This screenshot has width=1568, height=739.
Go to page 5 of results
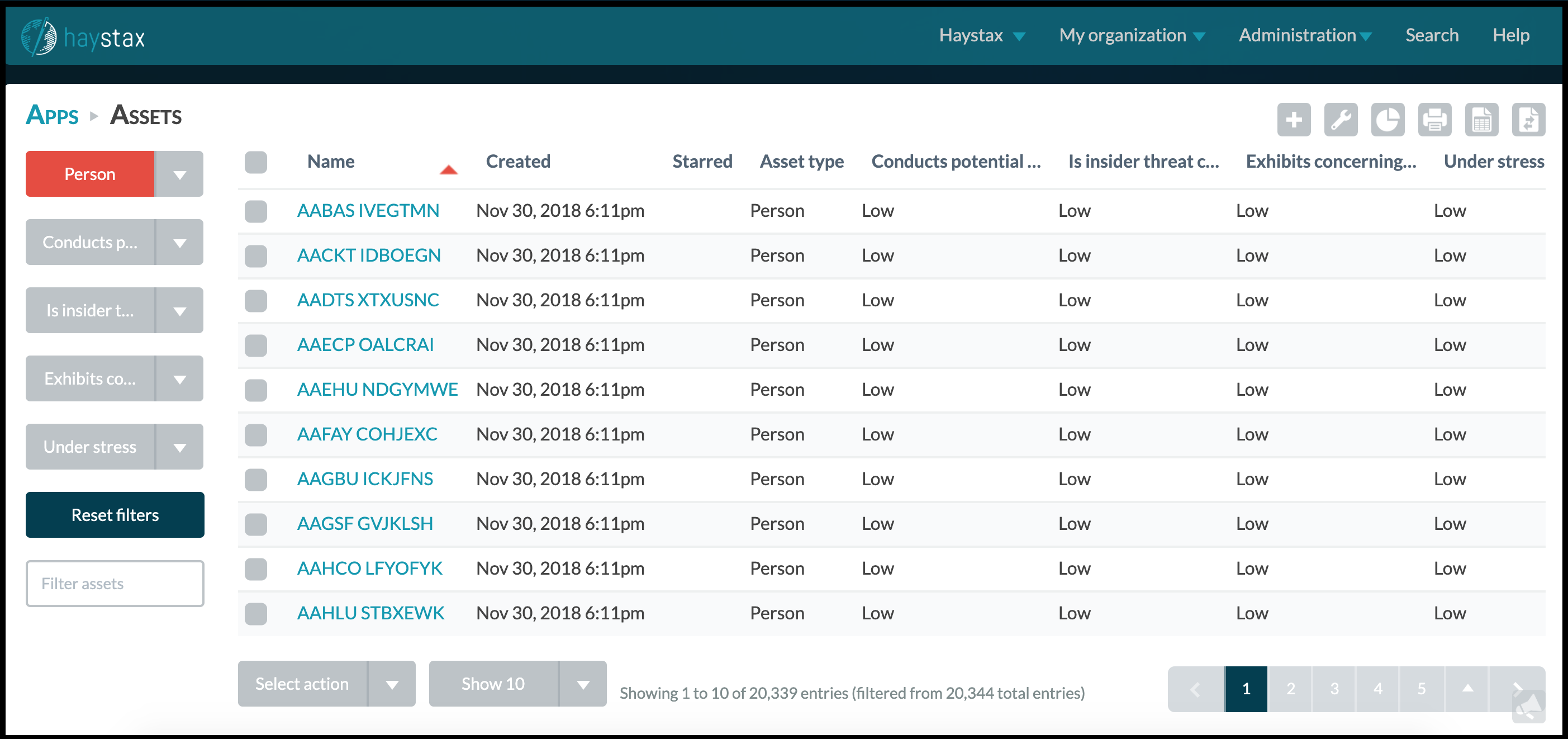click(1422, 689)
